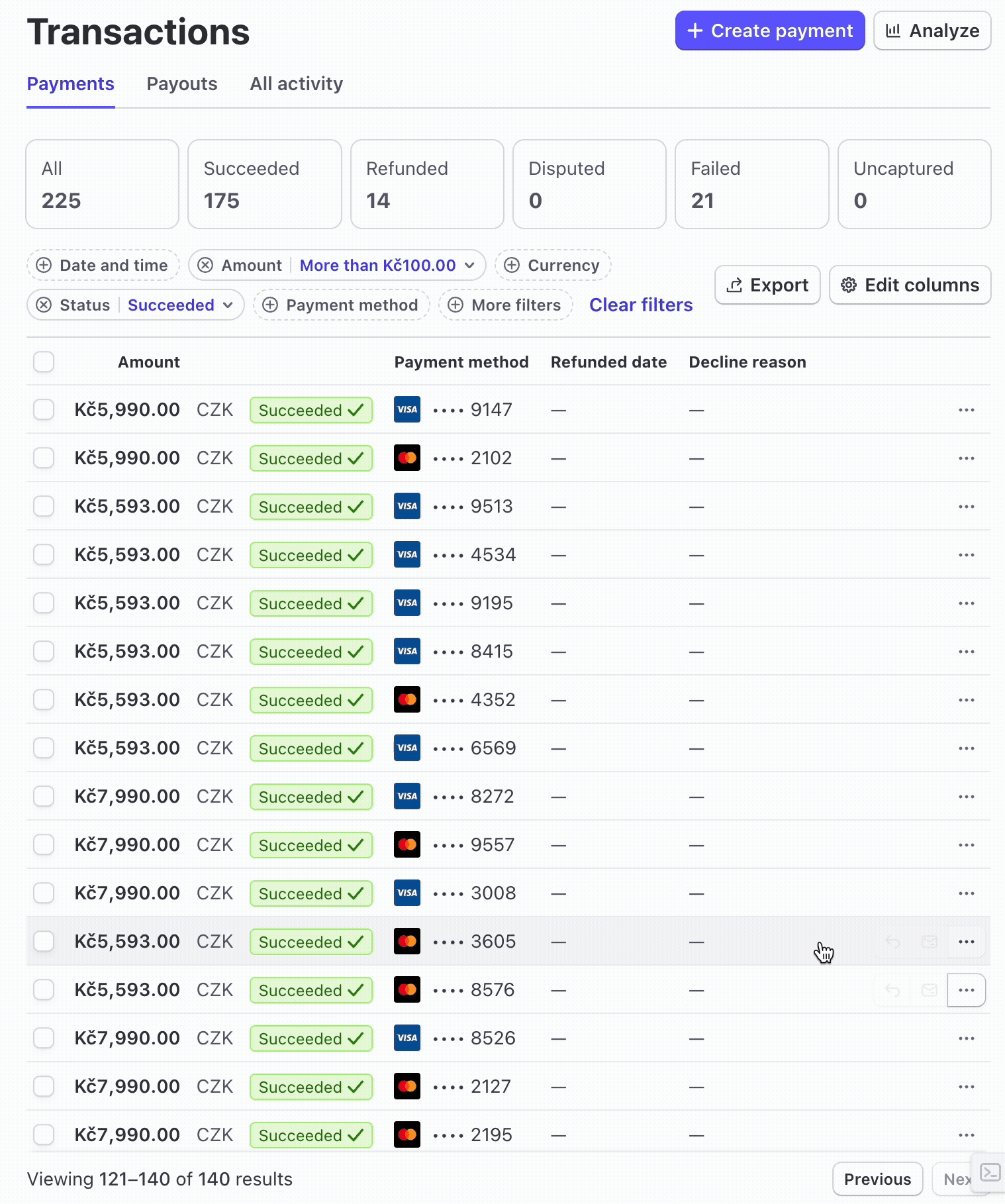
Task: Select the checkbox for the Kč7,990.00 payment ending 8272
Action: coord(44,797)
